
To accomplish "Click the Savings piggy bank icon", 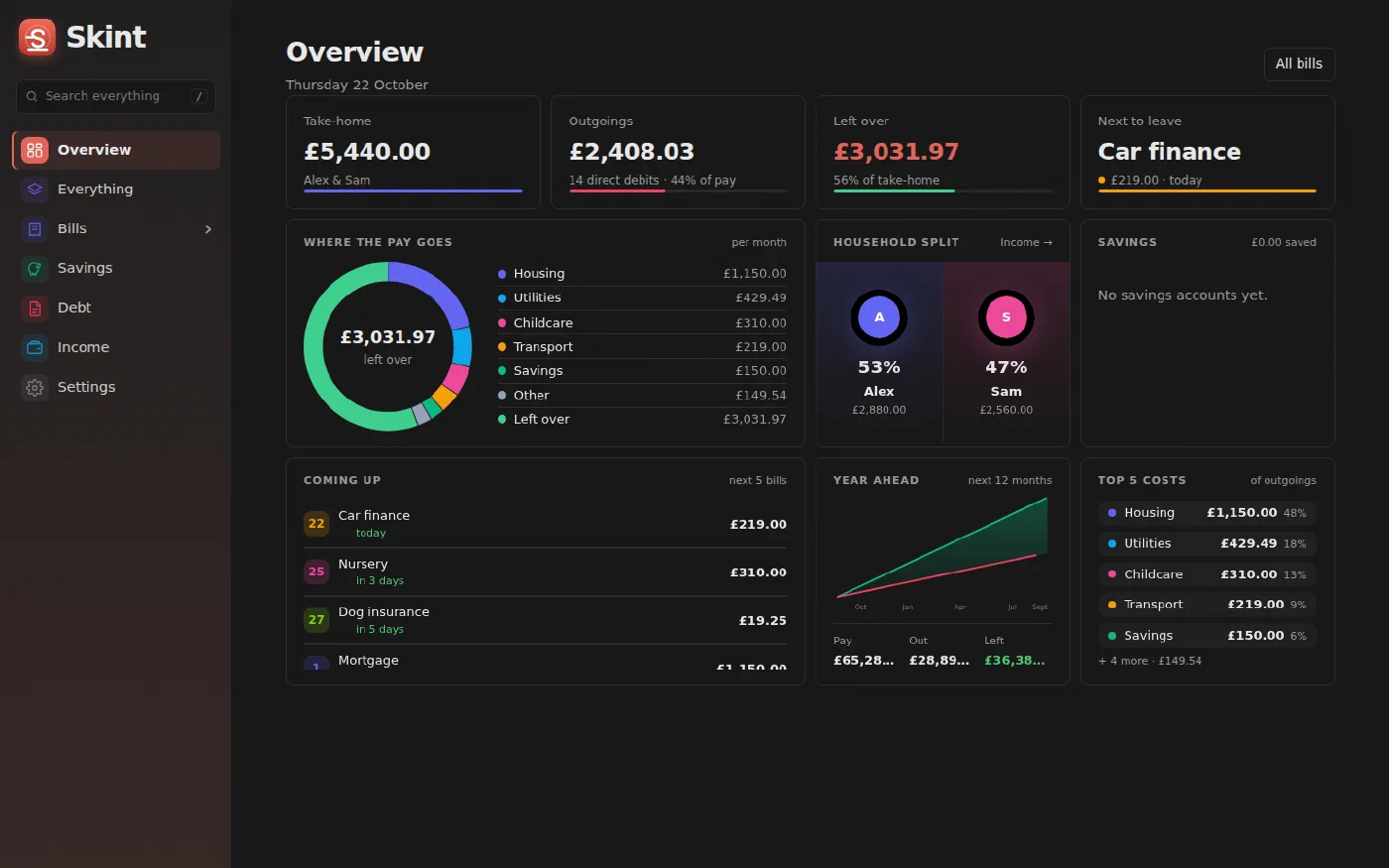I will 35,269.
